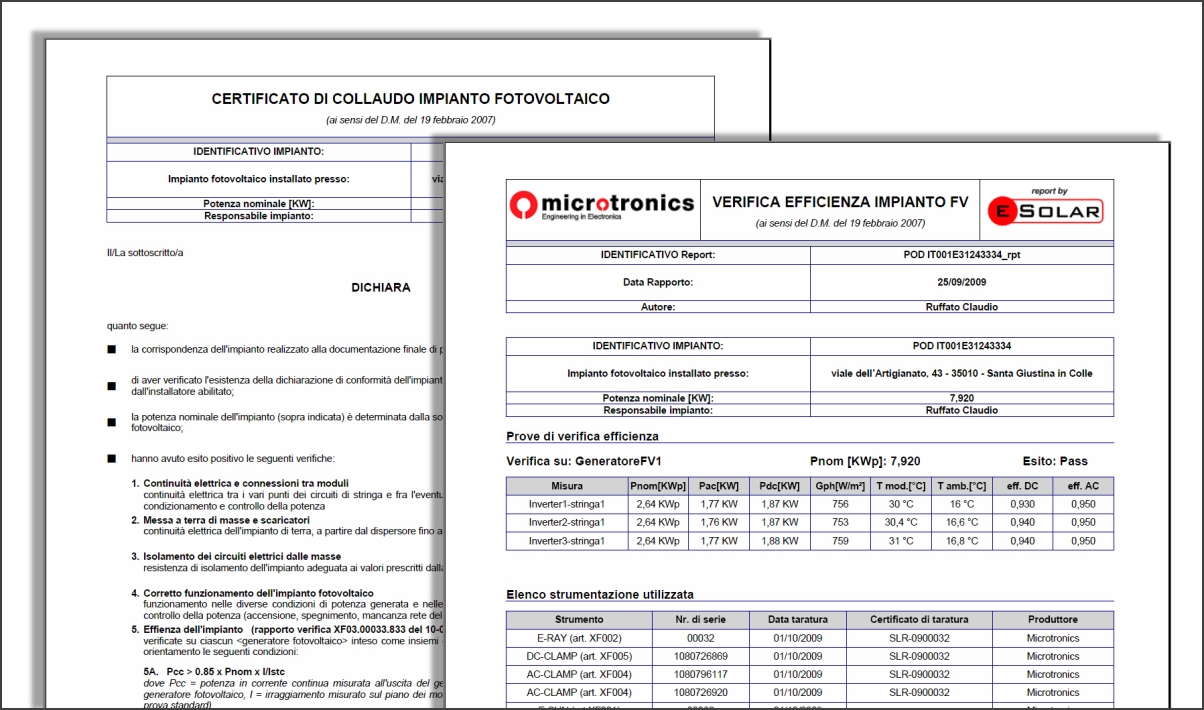Select the Inverter3-stringa1 table row label
Image resolution: width=1204 pixels, height=710 pixels.
point(567,541)
